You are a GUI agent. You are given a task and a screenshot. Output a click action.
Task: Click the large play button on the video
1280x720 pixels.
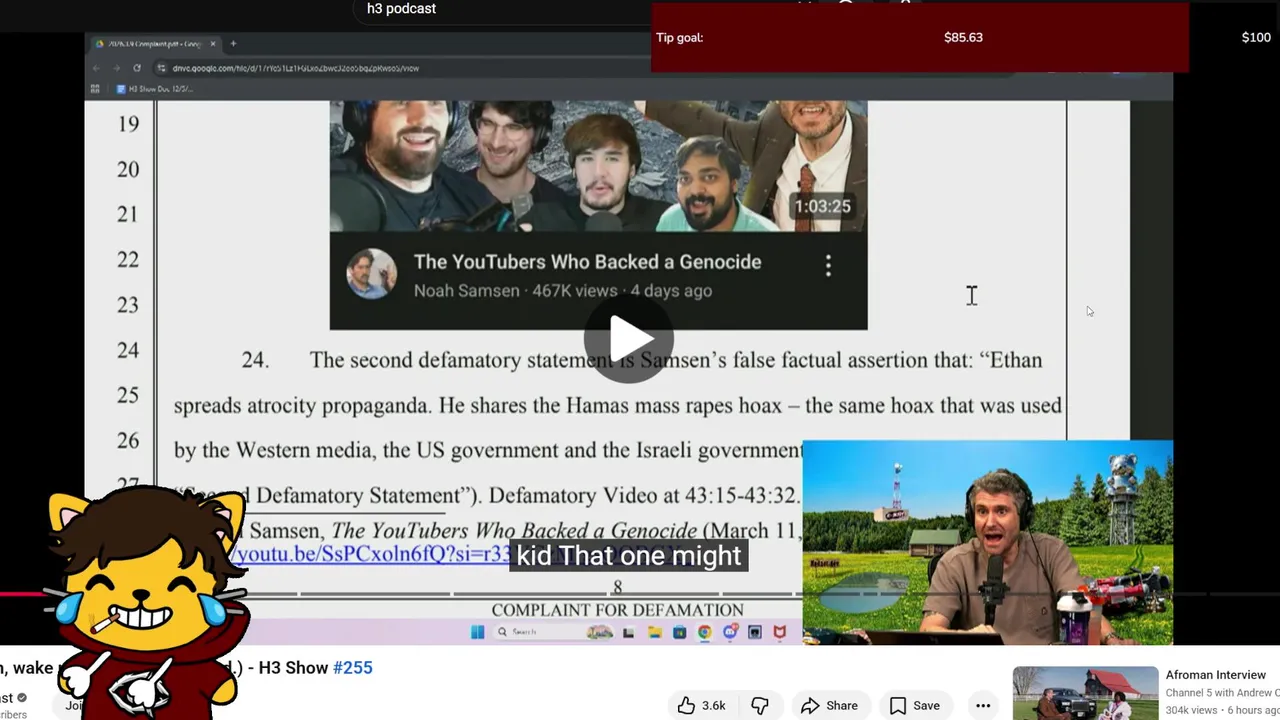(x=628, y=340)
